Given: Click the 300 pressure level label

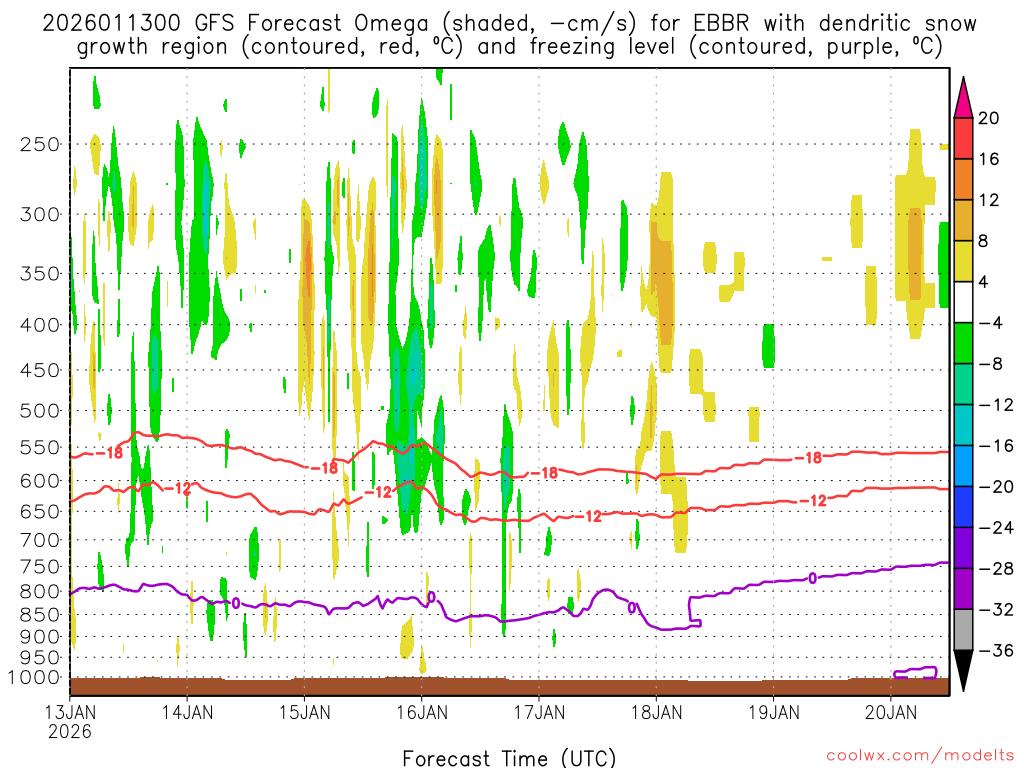Looking at the screenshot, I should click(39, 214).
